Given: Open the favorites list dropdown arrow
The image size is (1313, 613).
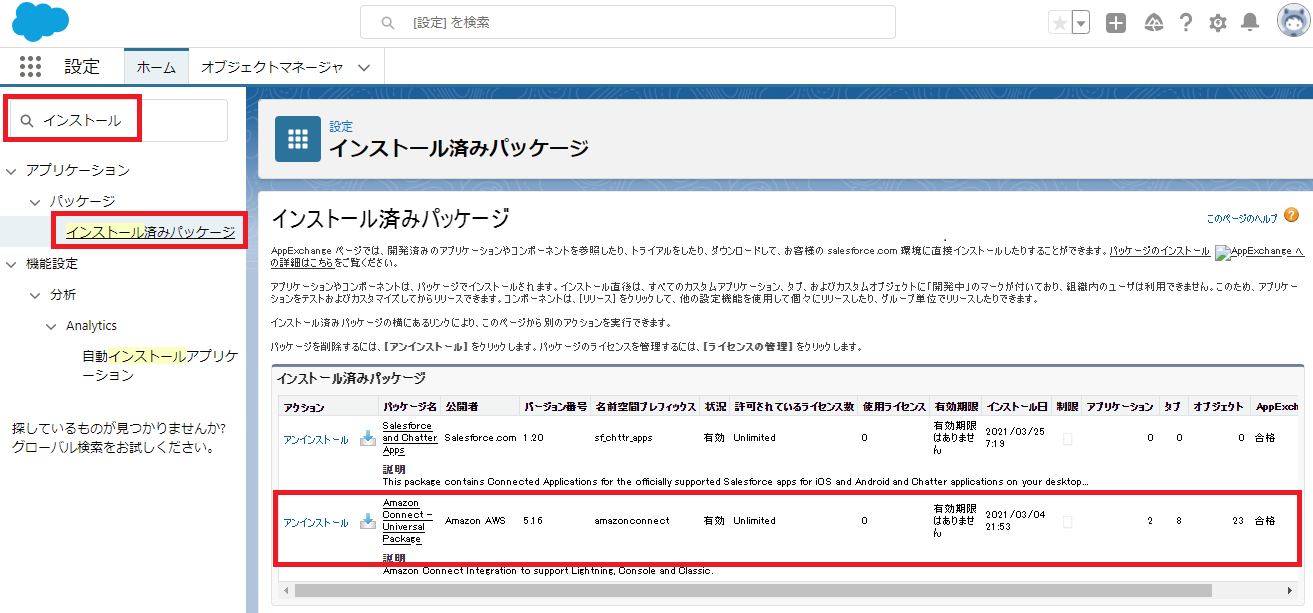Looking at the screenshot, I should (x=1080, y=23).
